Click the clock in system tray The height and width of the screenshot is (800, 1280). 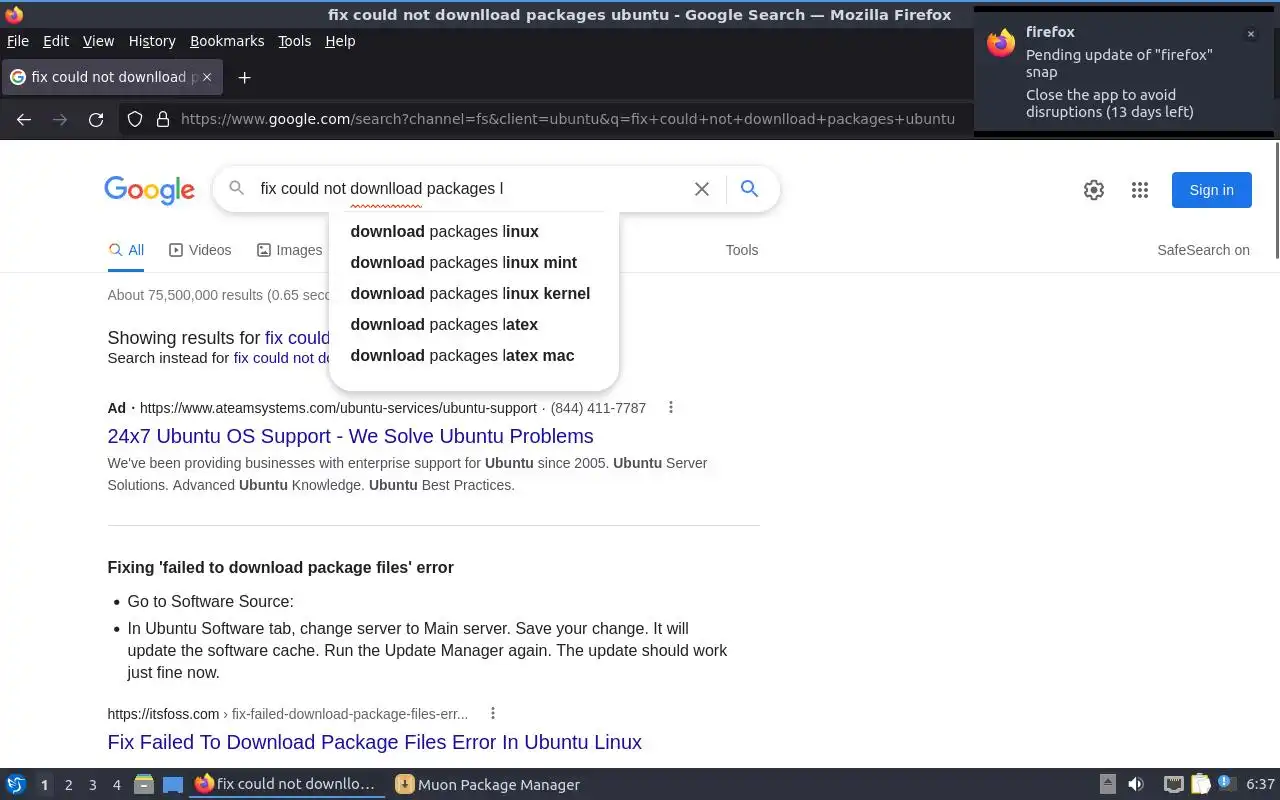click(x=1260, y=785)
